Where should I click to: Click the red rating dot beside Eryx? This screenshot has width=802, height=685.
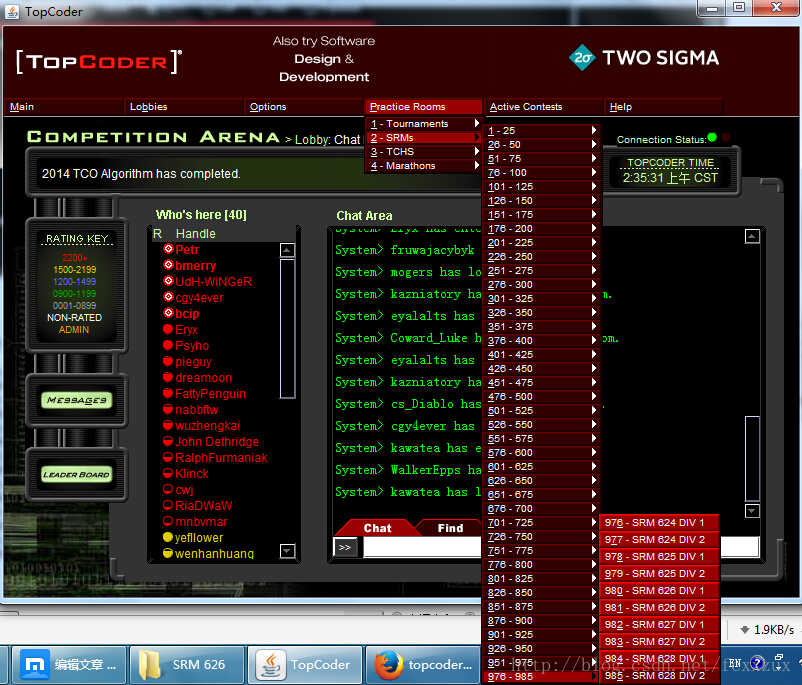(x=168, y=329)
